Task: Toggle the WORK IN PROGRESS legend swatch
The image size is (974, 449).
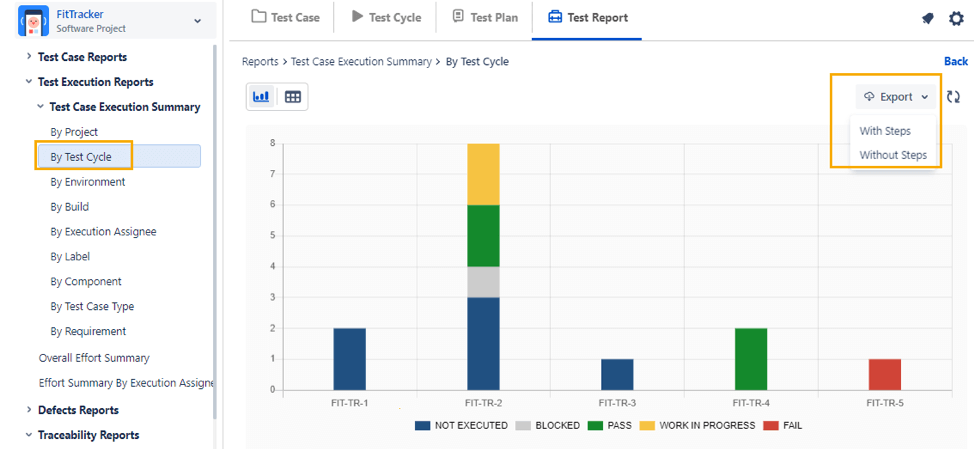Action: 647,425
